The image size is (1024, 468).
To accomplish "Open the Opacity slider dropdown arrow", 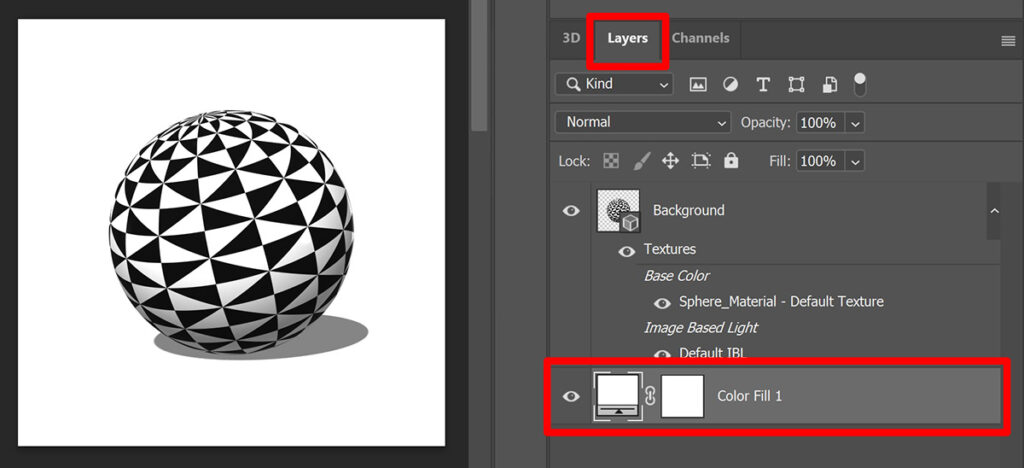I will [x=856, y=123].
